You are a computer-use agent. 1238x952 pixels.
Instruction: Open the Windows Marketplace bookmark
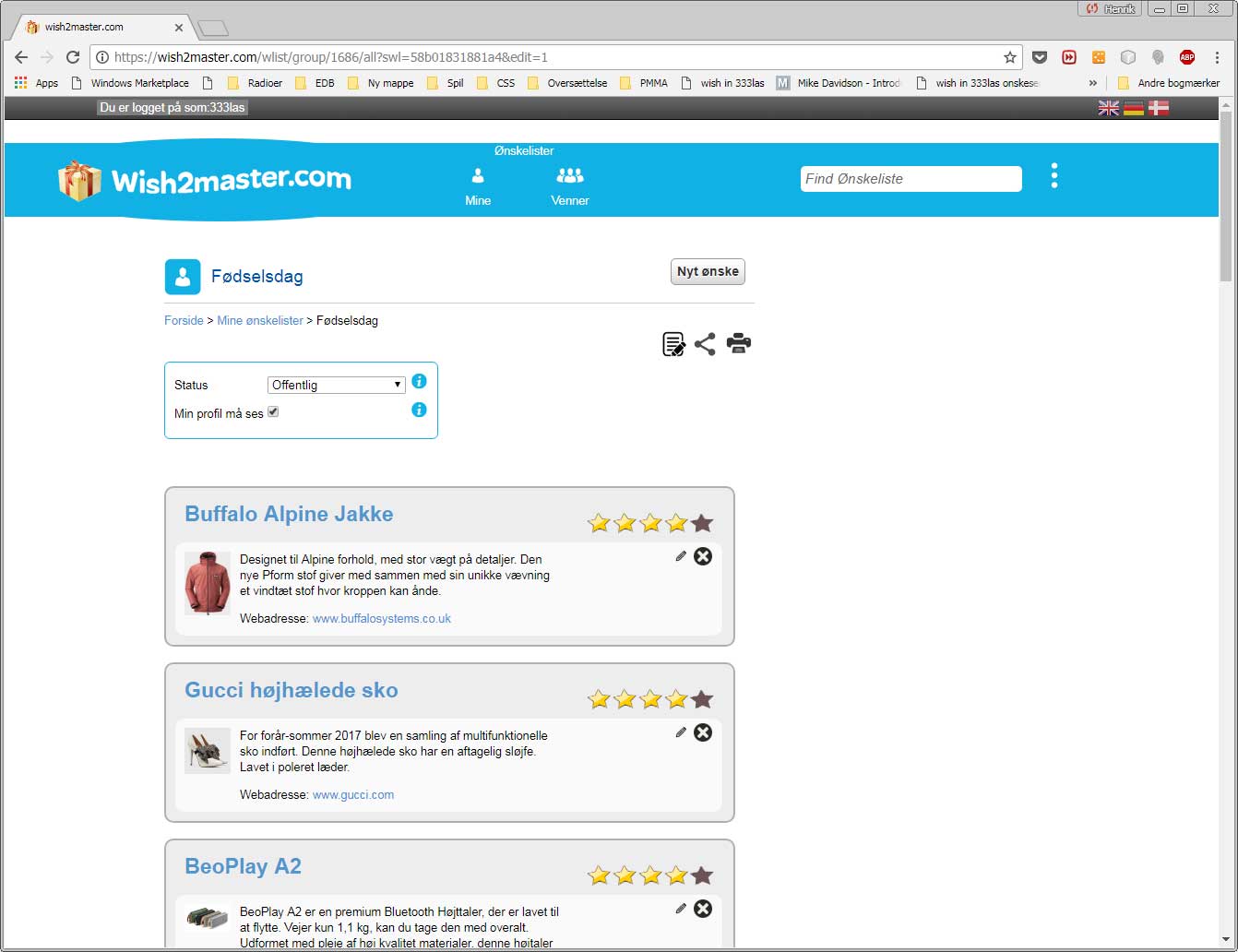(130, 83)
